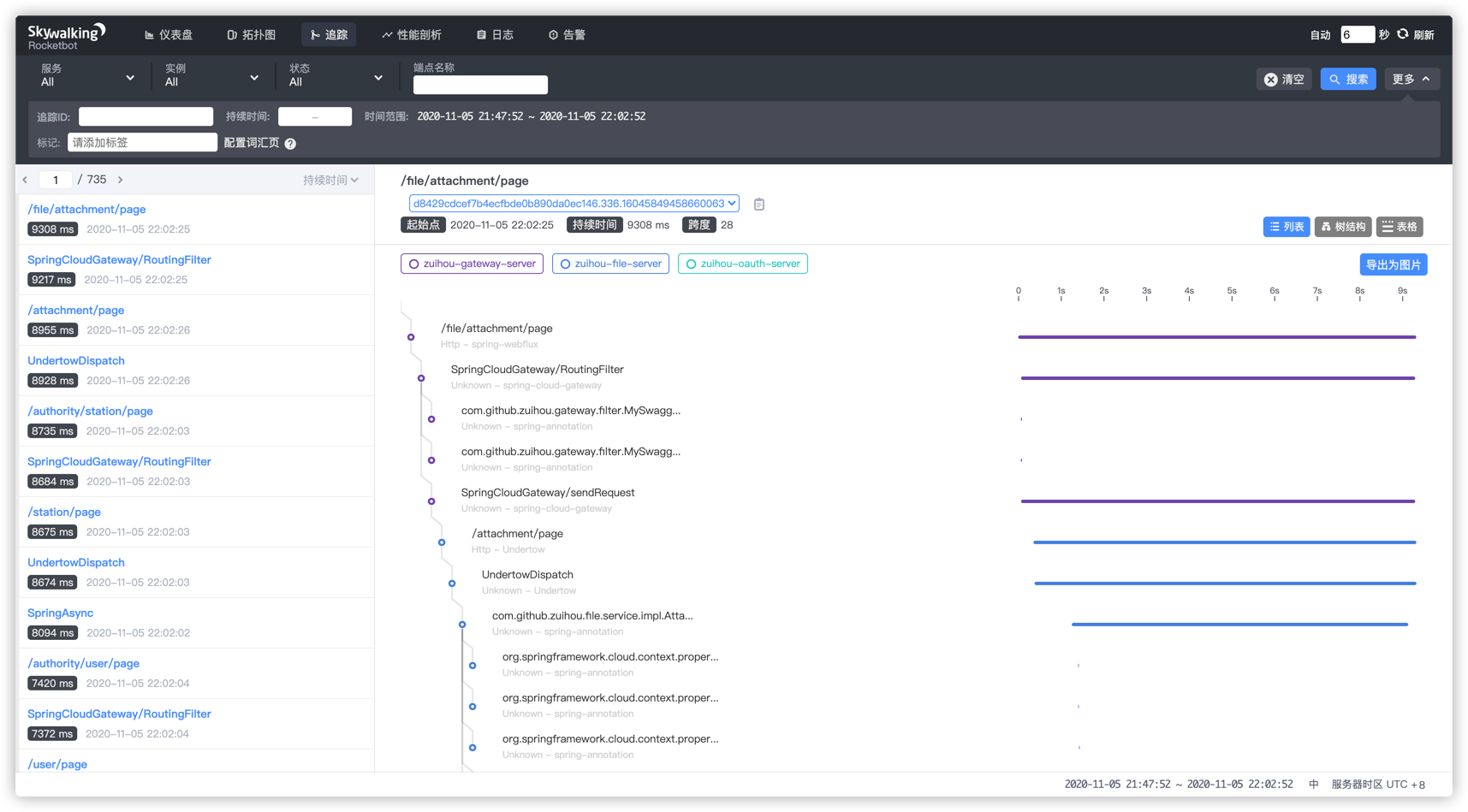Click the 配置词汇页 help icon
Image resolution: width=1468 pixels, height=812 pixels.
click(x=290, y=144)
